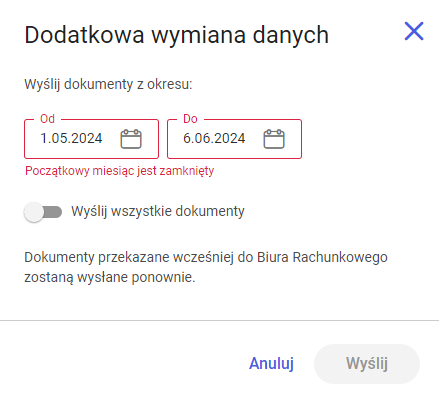Click the Wyślij dokumenty z okresu label
Viewport: 439px width, 403px height.
tap(108, 84)
